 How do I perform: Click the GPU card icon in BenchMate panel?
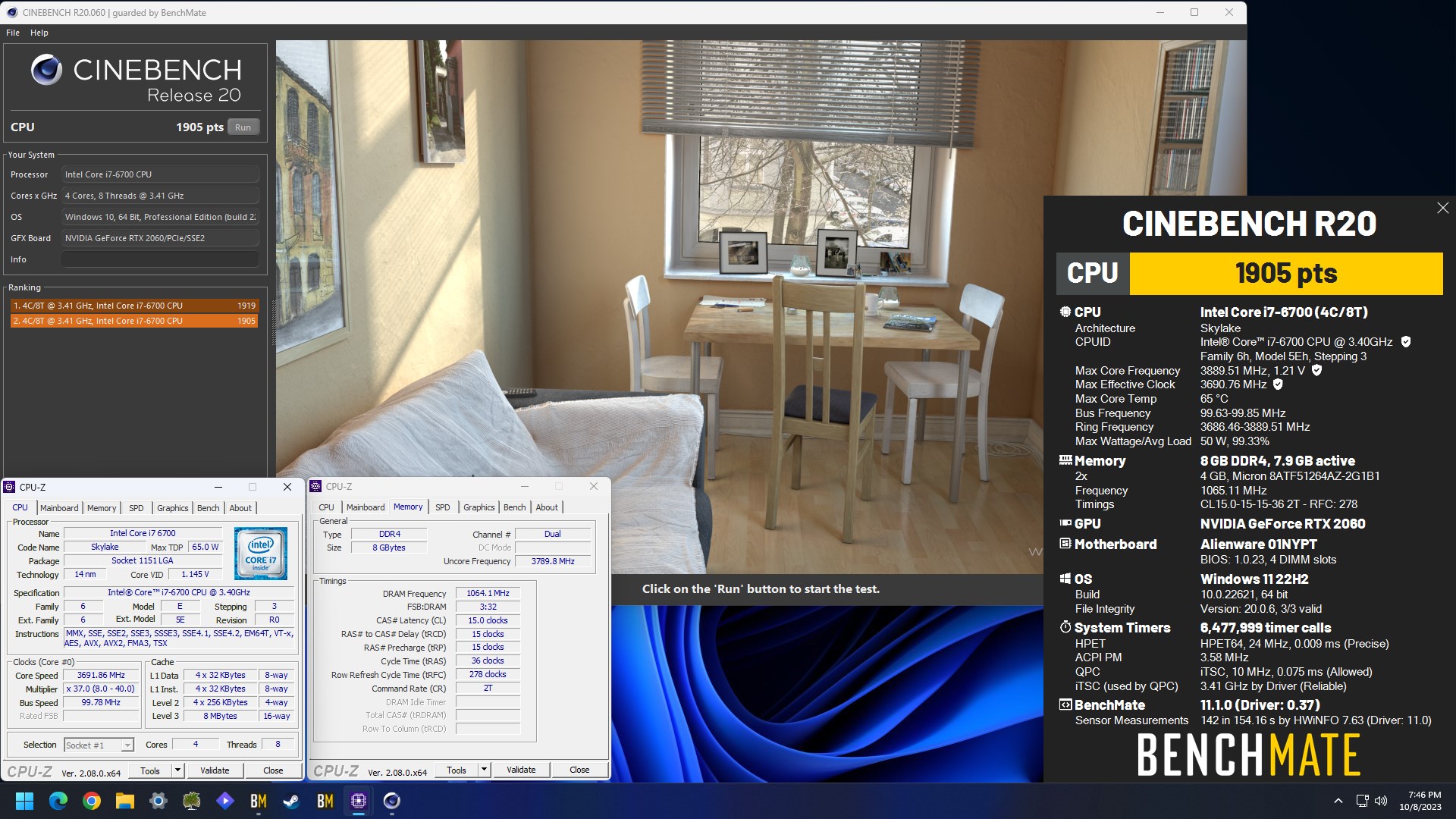tap(1065, 523)
